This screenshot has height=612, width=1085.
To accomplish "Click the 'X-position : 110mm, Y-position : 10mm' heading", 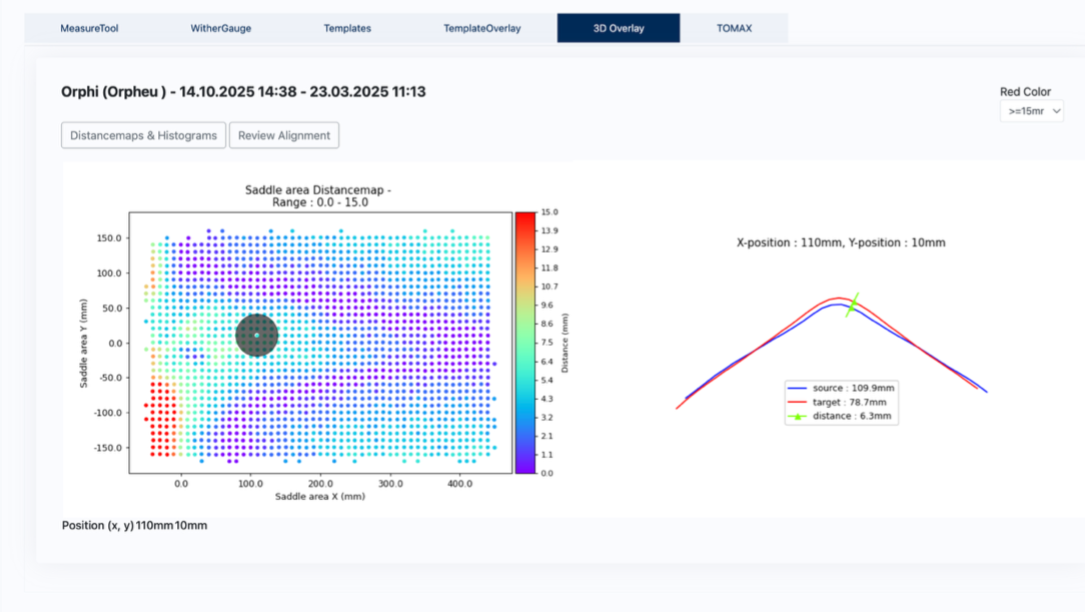I will [841, 243].
